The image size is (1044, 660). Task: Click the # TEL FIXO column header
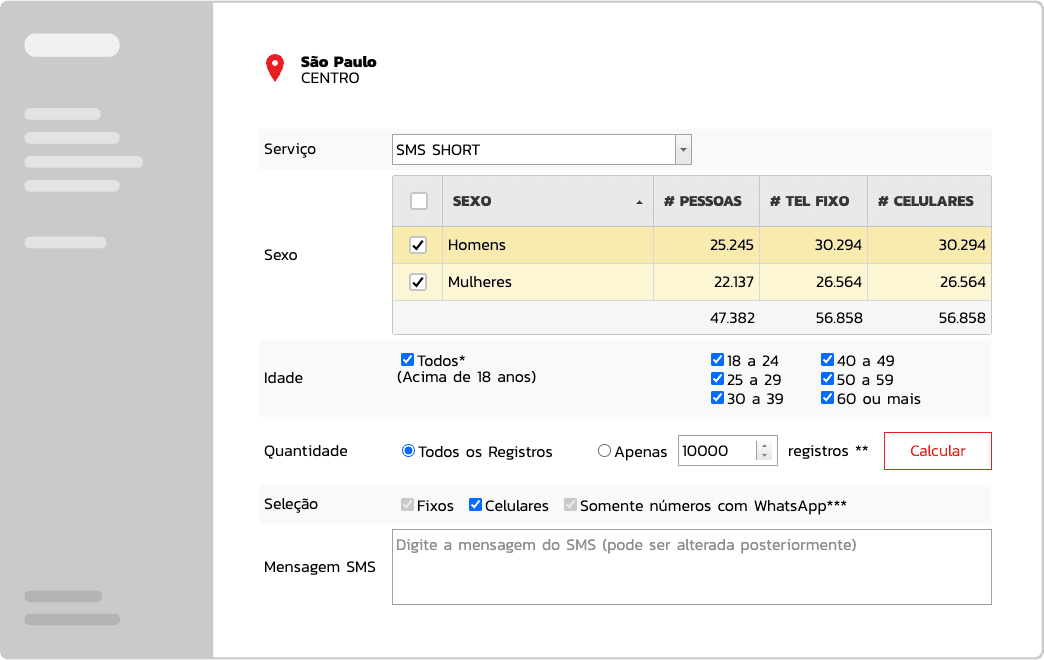pos(811,201)
